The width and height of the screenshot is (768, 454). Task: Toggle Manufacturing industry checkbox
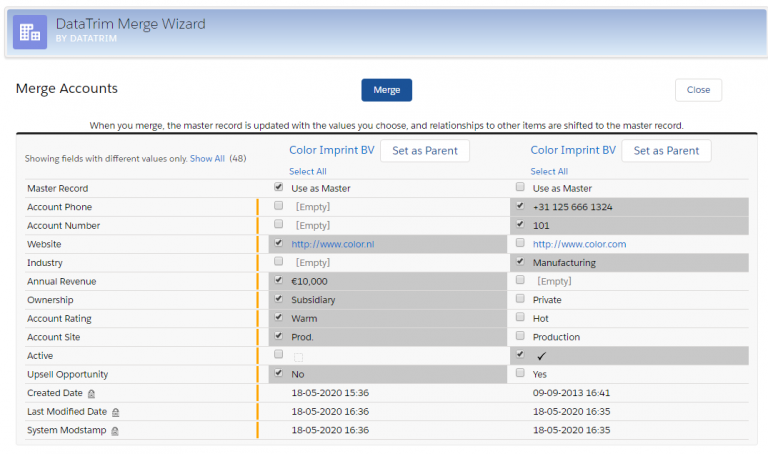point(520,261)
